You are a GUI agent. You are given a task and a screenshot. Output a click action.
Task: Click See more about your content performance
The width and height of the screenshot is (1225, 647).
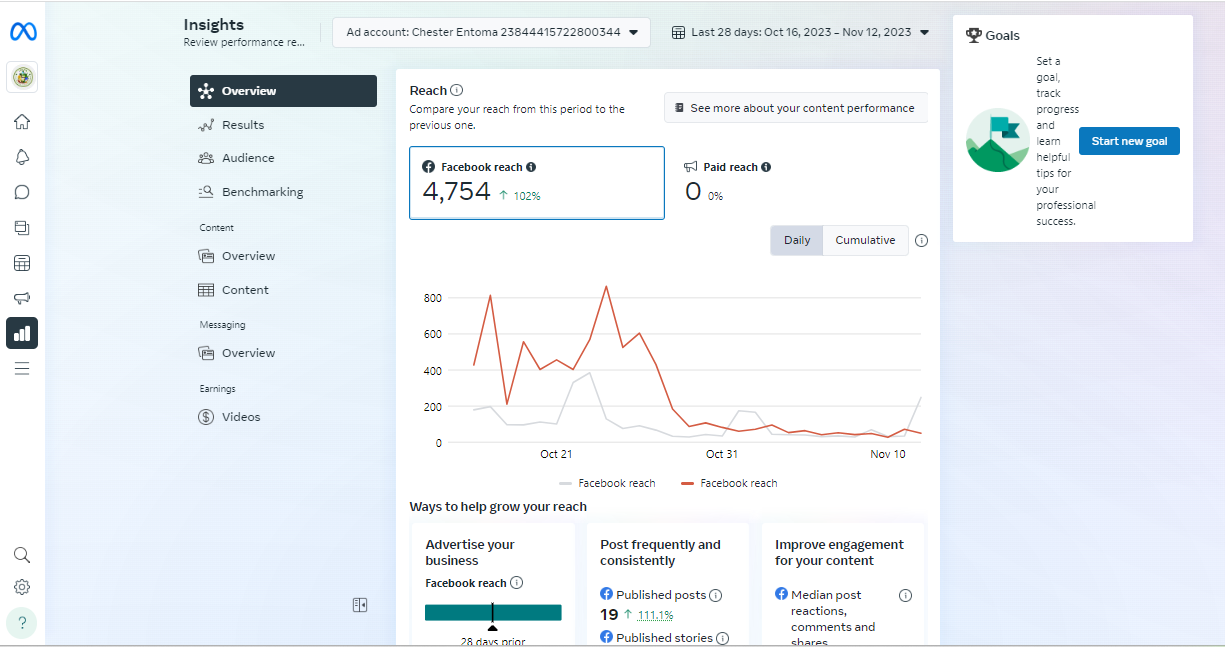tap(795, 108)
